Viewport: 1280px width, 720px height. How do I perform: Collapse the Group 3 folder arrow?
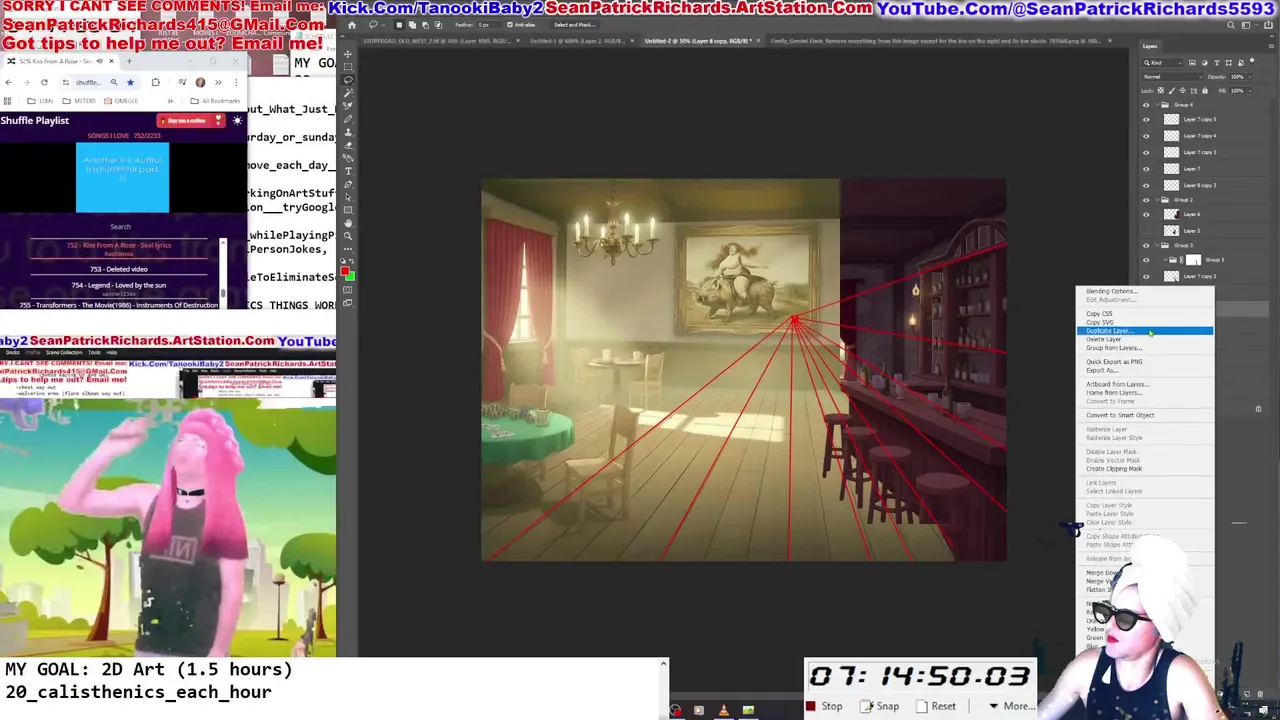(1157, 245)
